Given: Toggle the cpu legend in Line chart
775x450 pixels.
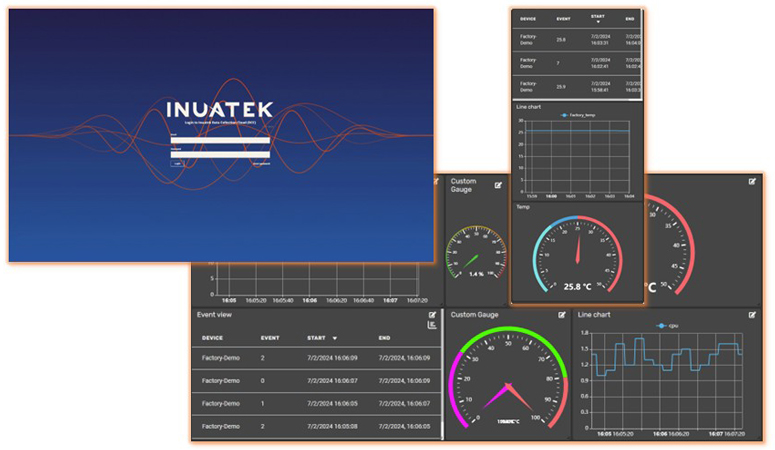Looking at the screenshot, I should coord(667,325).
